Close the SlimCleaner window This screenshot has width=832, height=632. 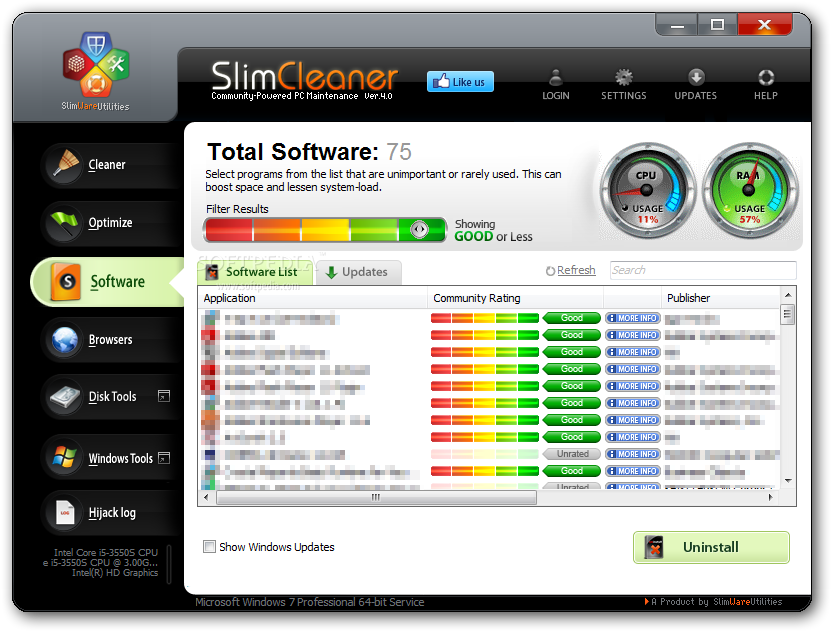(765, 25)
